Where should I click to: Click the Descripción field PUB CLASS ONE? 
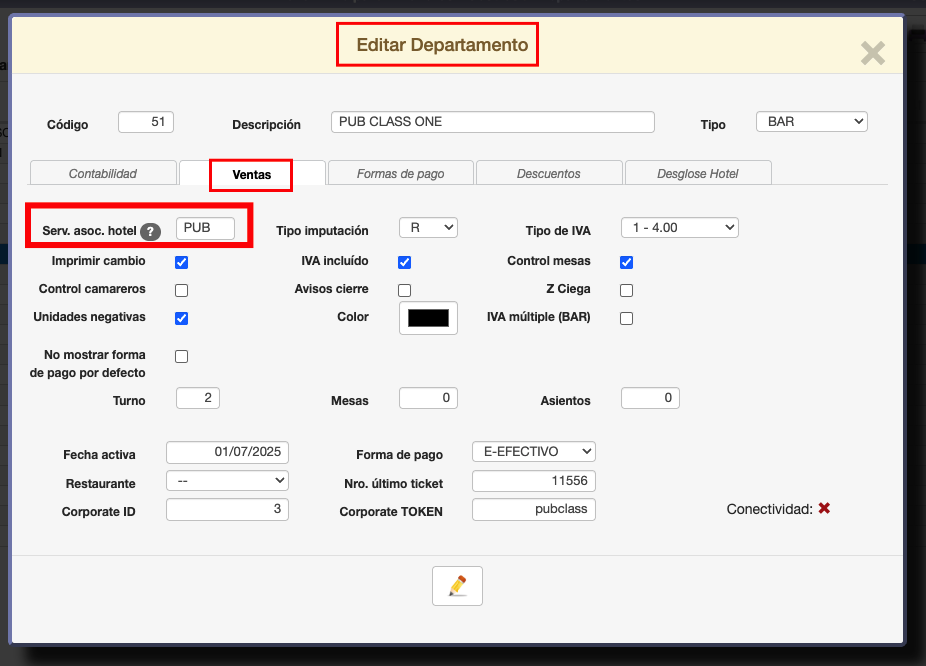click(492, 122)
